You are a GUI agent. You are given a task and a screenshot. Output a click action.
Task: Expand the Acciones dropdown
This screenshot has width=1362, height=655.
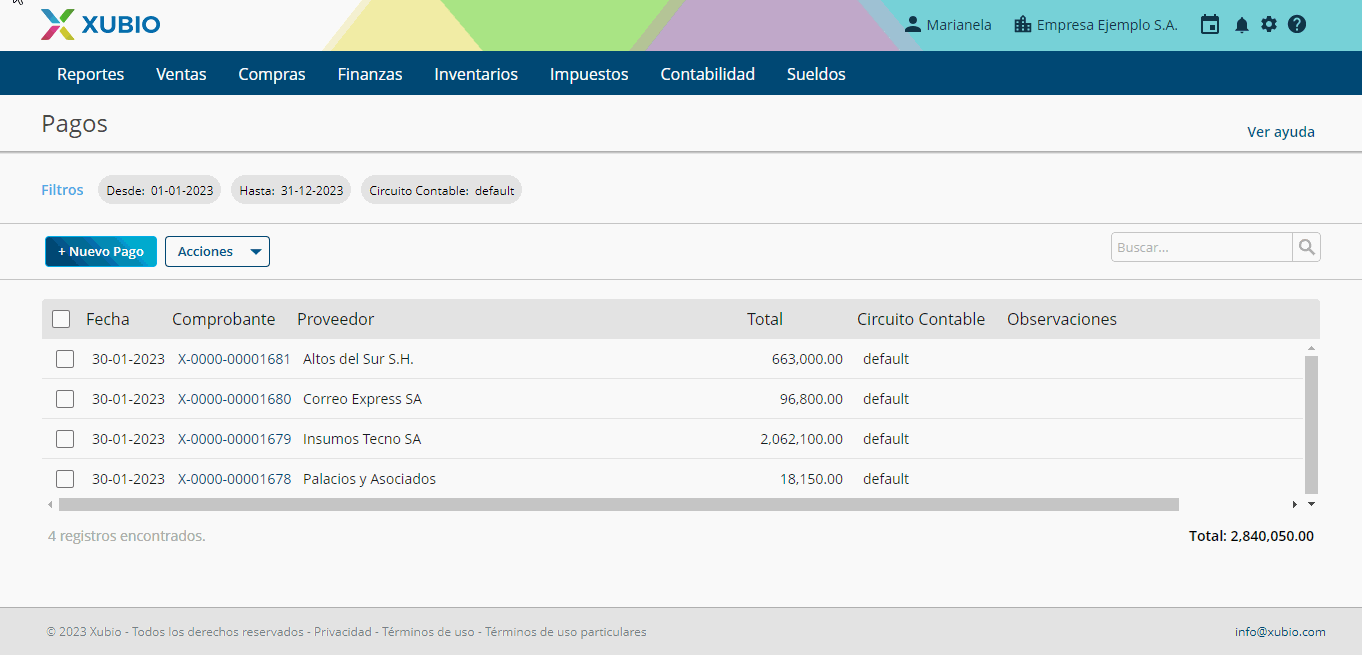[x=217, y=252]
